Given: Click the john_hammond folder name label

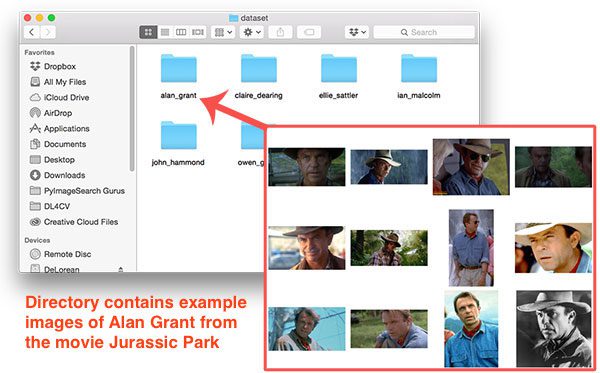Looking at the screenshot, I should click(x=178, y=162).
